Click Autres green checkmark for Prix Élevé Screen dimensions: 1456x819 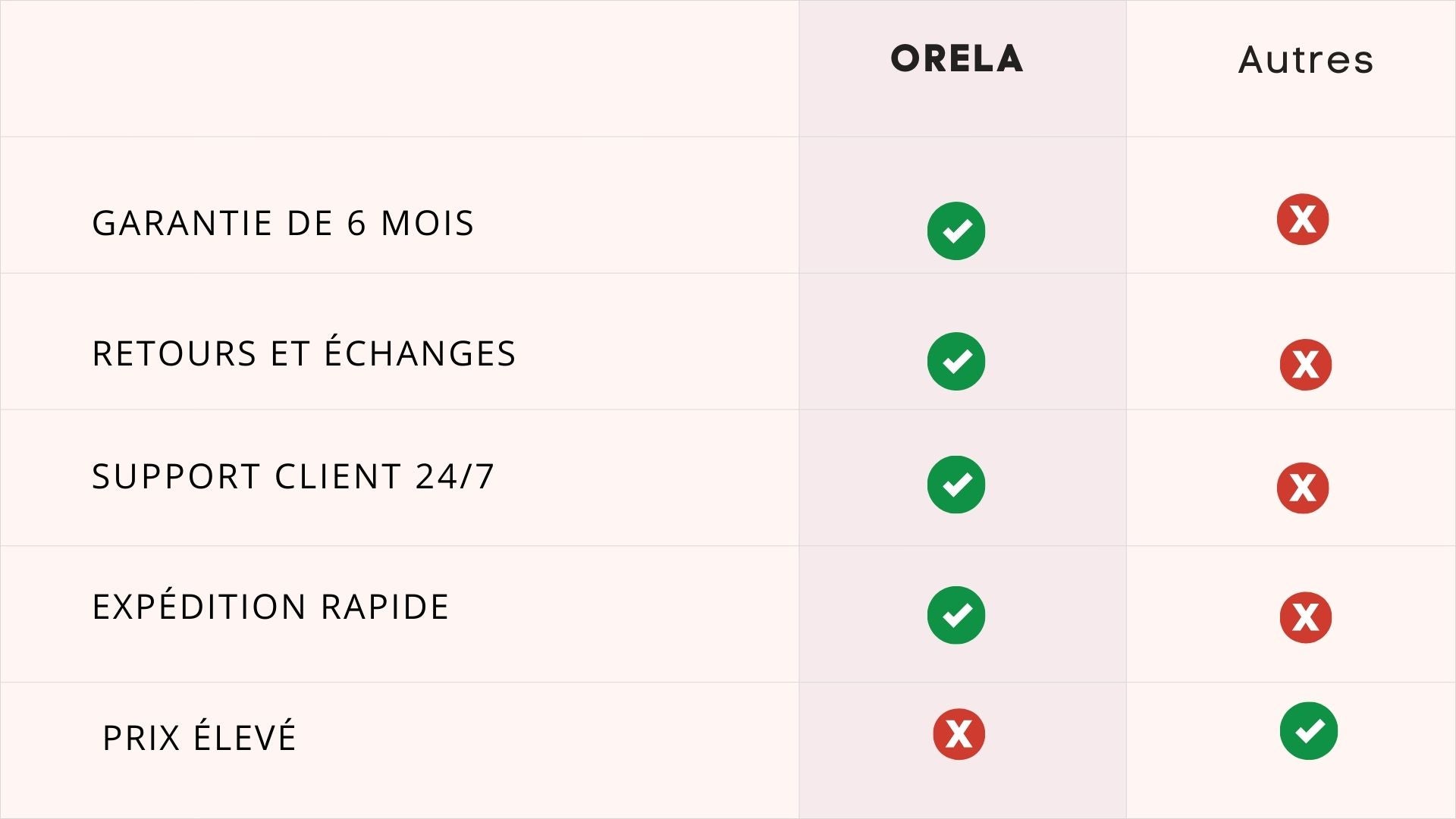[x=1308, y=731]
